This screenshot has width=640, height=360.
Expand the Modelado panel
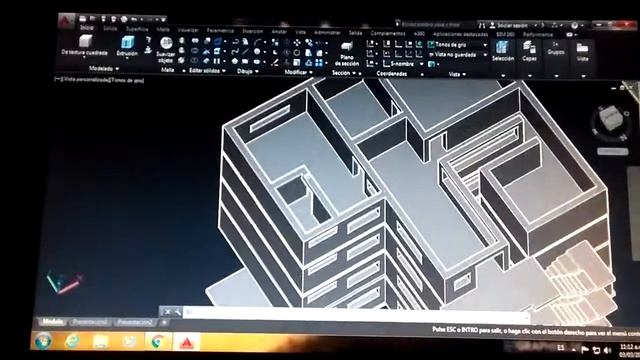104,69
